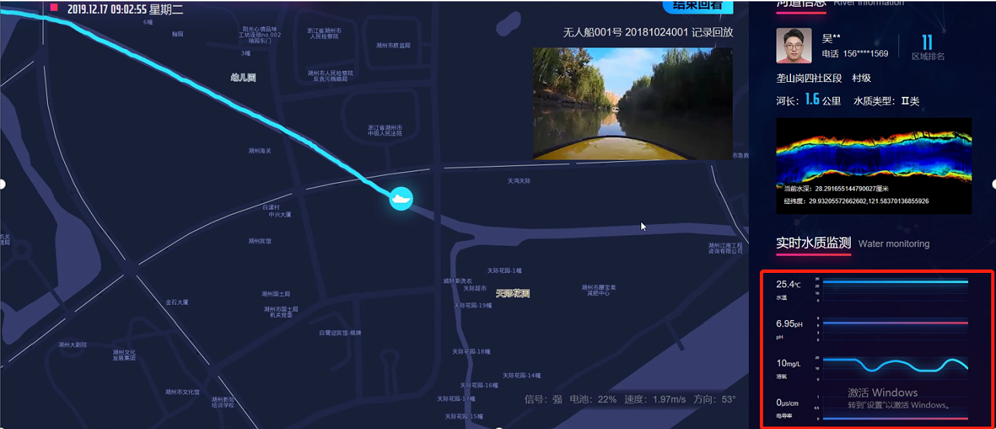Click the unmanned boat marker on map

click(401, 198)
